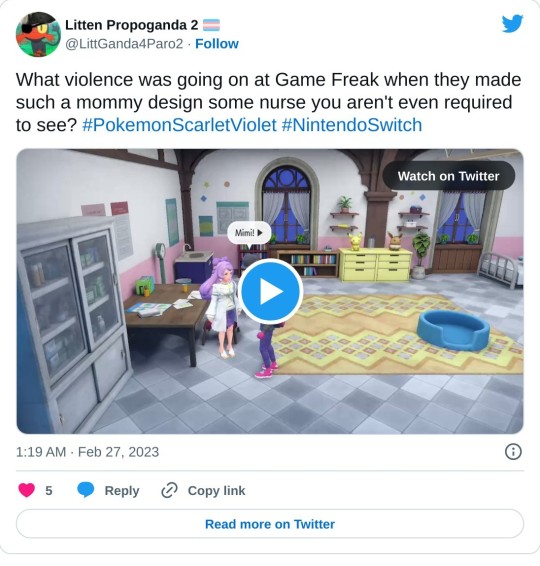The width and height of the screenshot is (540, 566).
Task: Open the tweet info circle icon
Action: coord(513,452)
